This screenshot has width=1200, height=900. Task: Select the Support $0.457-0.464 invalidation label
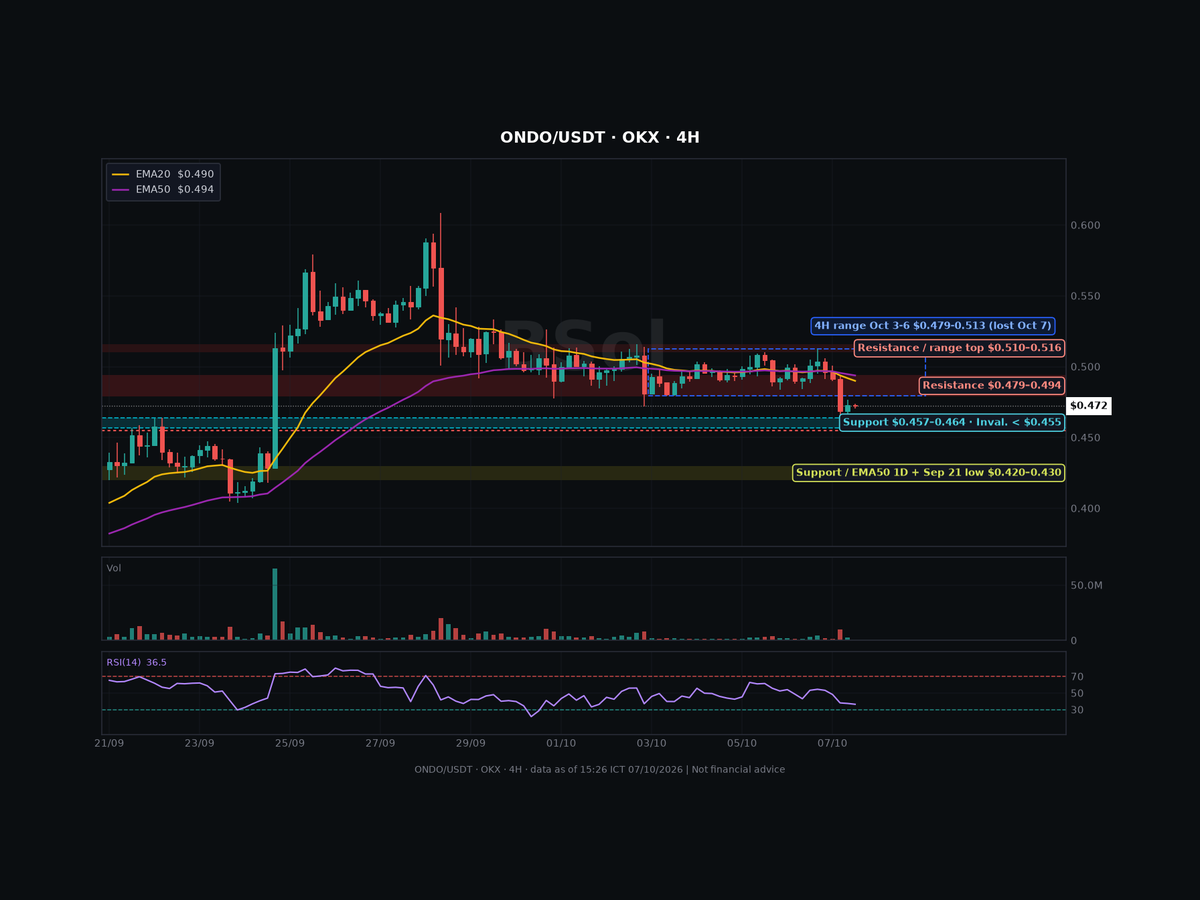coord(952,422)
